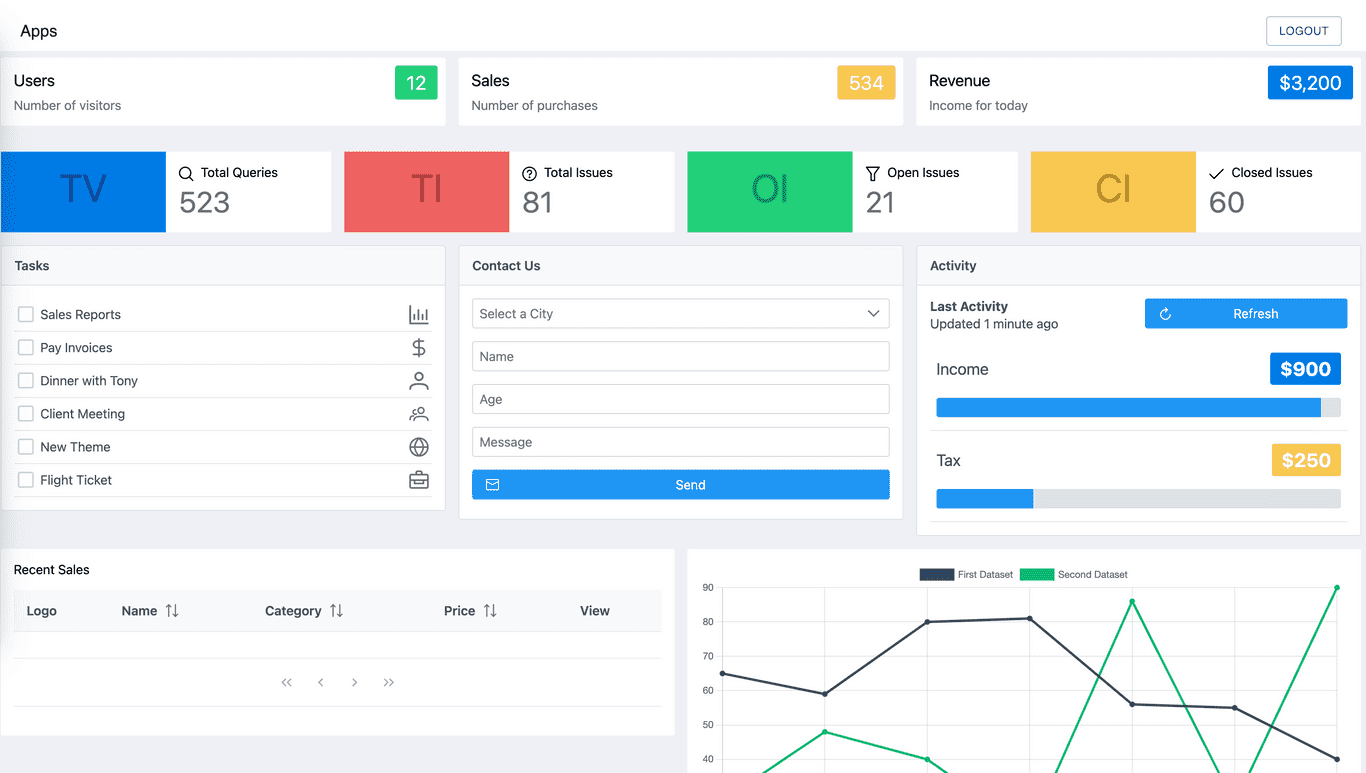Image resolution: width=1366 pixels, height=773 pixels.
Task: Go to next page of Recent Sales
Action: coord(355,682)
